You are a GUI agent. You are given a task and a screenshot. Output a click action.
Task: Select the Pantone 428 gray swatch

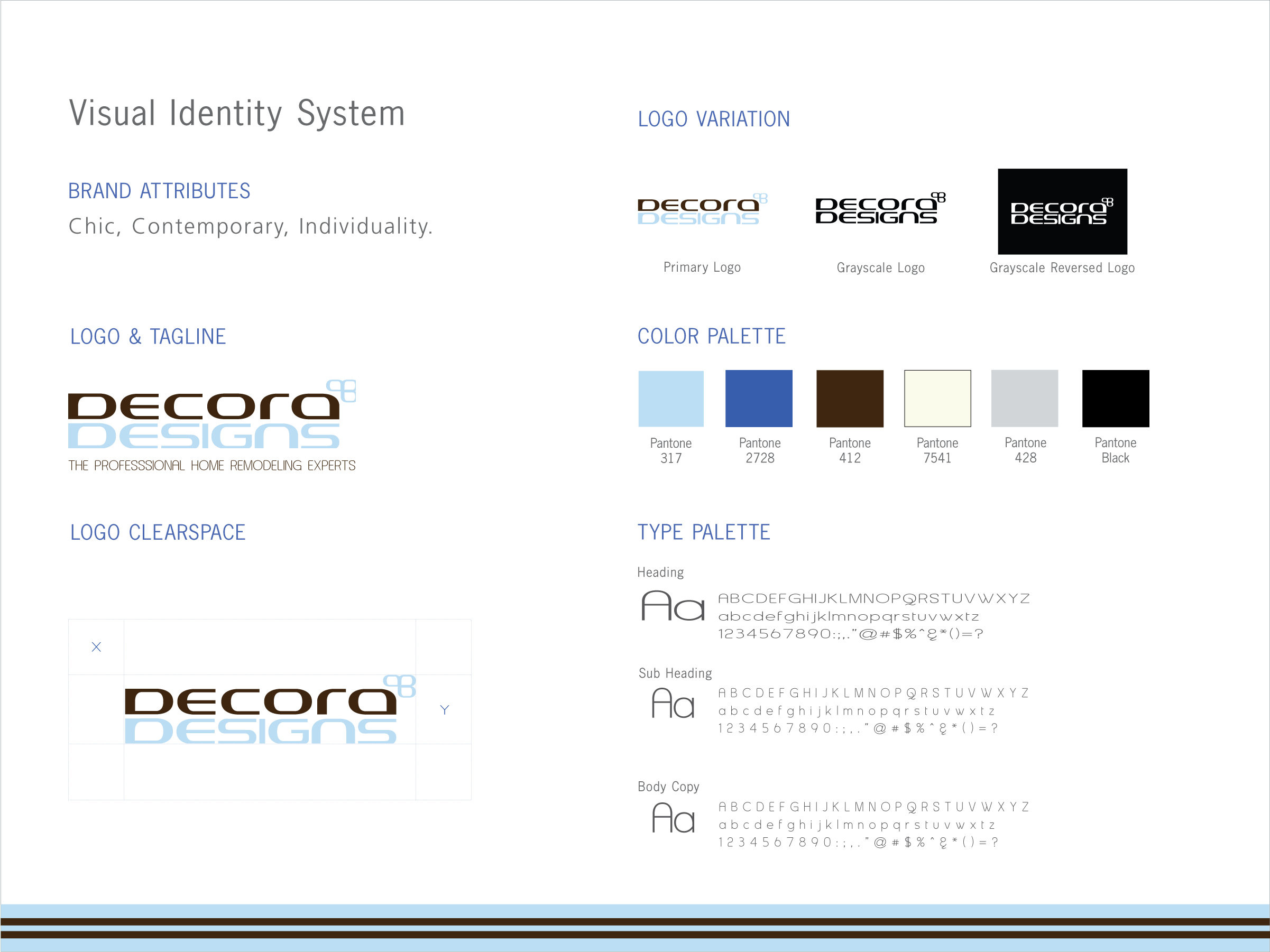1024,399
